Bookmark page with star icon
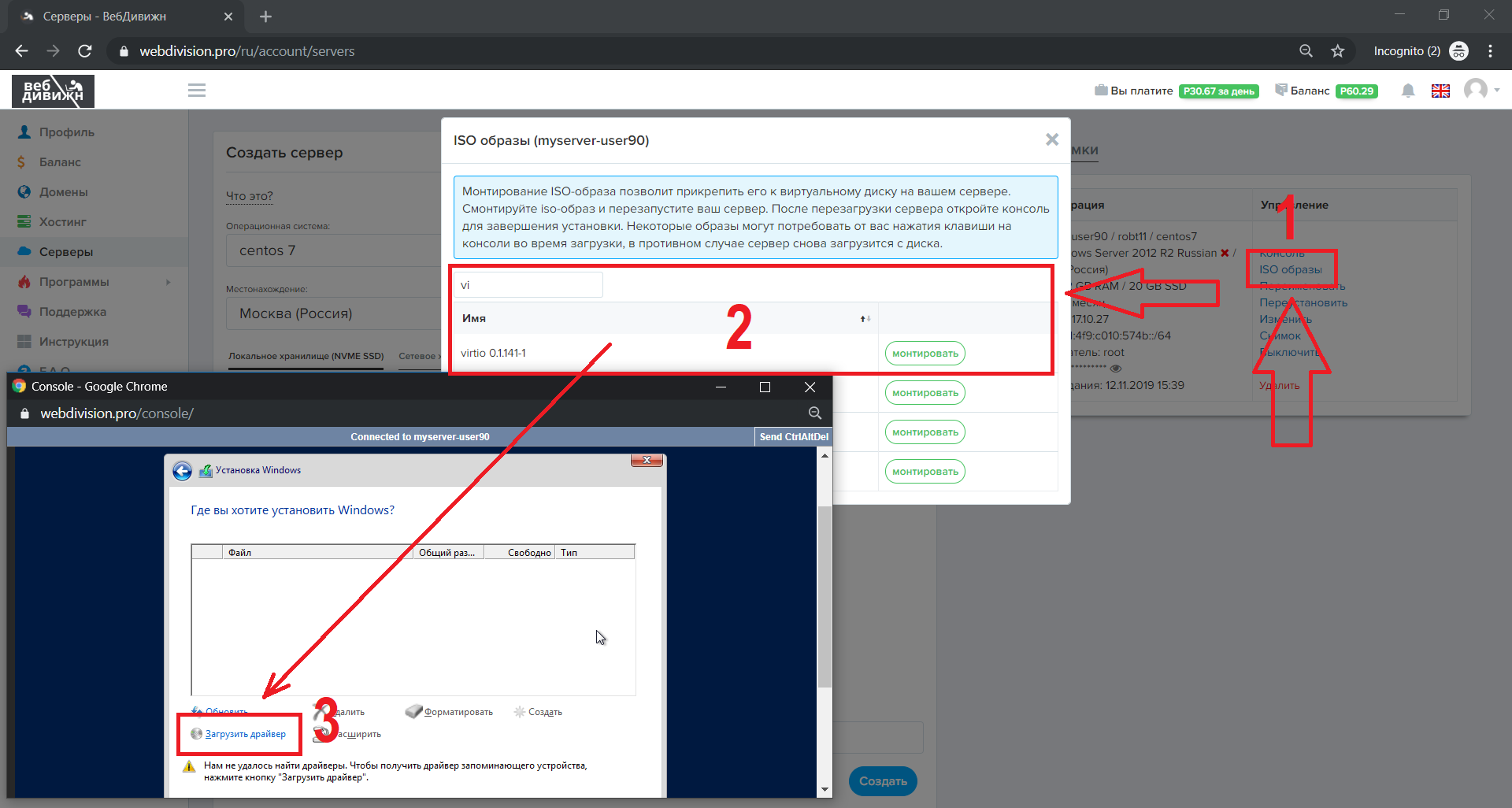Screen dimensions: 1512x808 [1337, 51]
